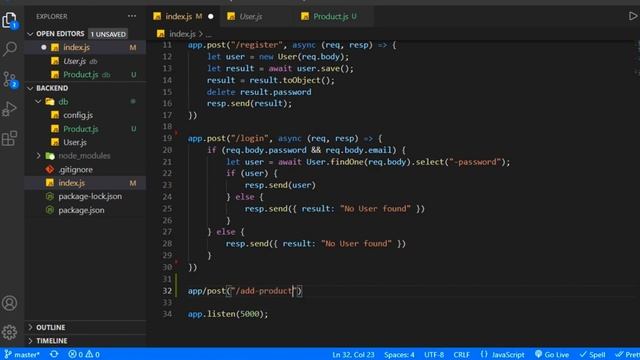640x360 pixels.
Task: Run the code with the play icon
Action: click(633, 16)
